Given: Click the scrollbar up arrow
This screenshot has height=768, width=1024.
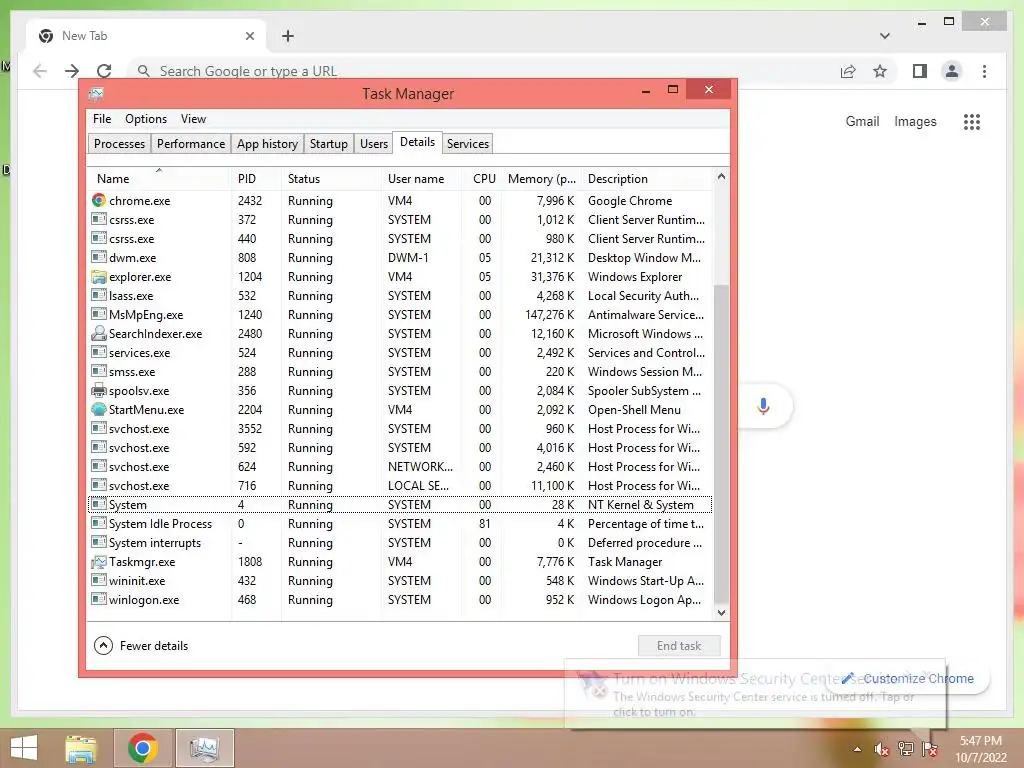Looking at the screenshot, I should click(721, 176).
